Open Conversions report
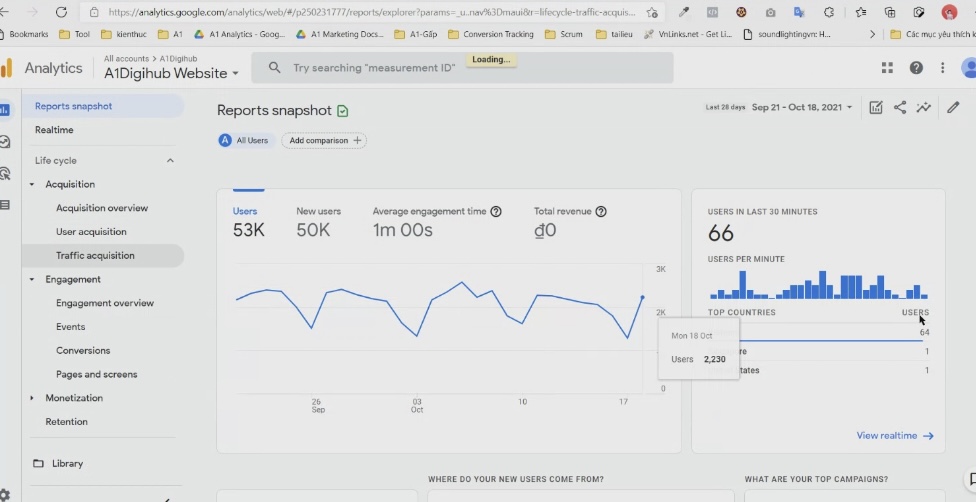This screenshot has height=502, width=976. (83, 351)
